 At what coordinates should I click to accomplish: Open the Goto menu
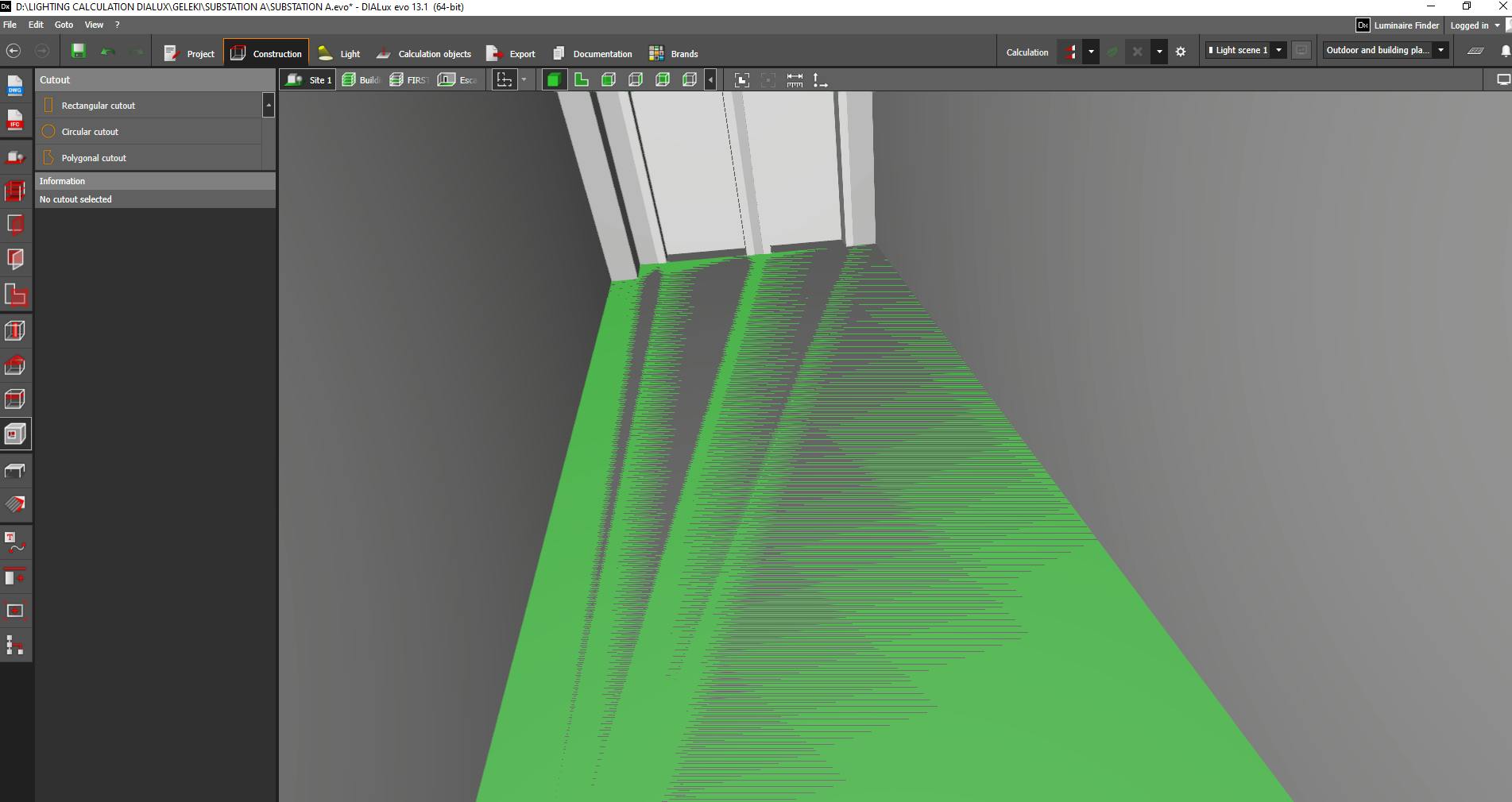pos(64,25)
